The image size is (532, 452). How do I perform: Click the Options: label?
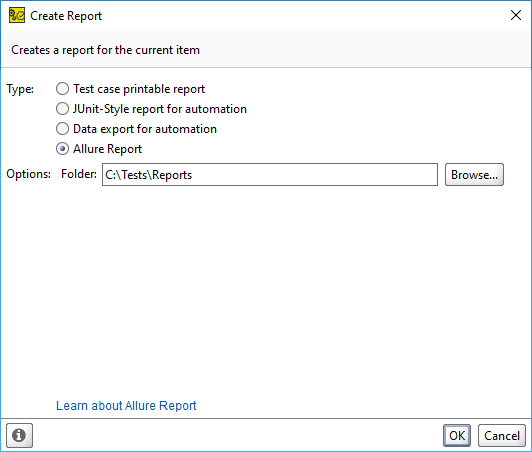coord(28,174)
